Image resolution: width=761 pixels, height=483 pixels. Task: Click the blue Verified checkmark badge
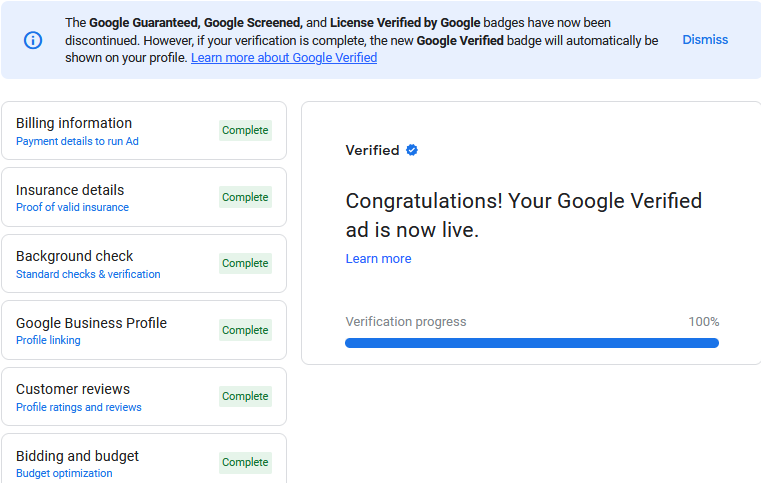point(412,150)
